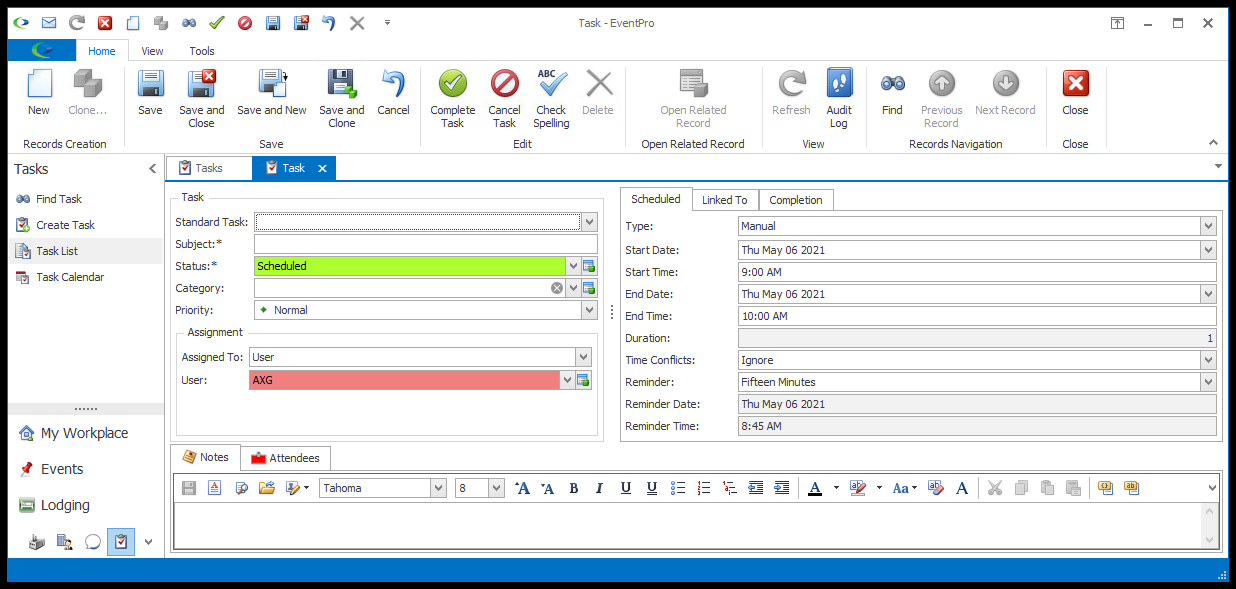The image size is (1236, 589).
Task: Open the font name dropdown showing Tahoma
Action: [x=438, y=488]
